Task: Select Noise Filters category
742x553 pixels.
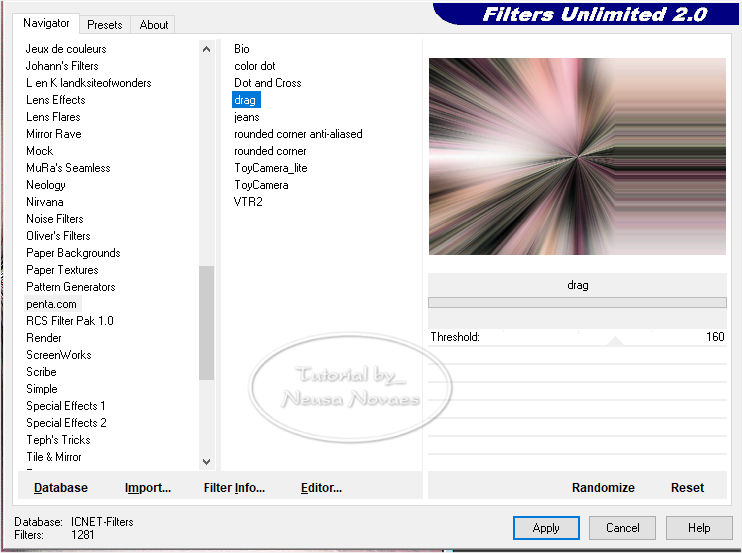Action: [x=55, y=219]
